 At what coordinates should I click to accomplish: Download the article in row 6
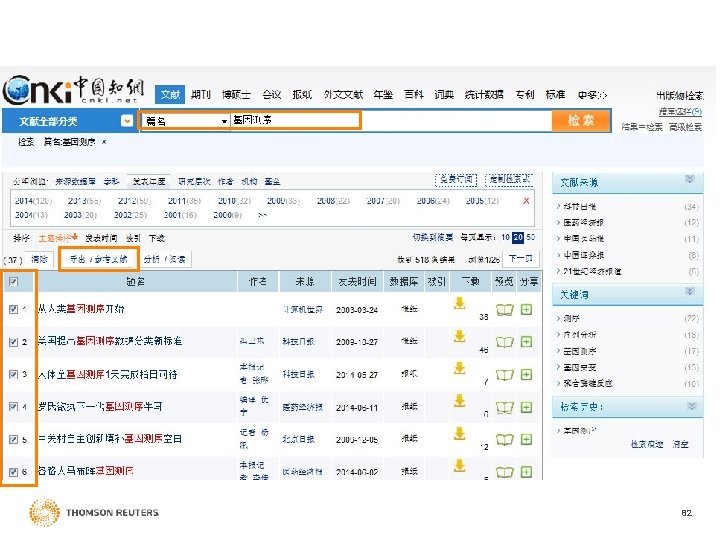(459, 466)
